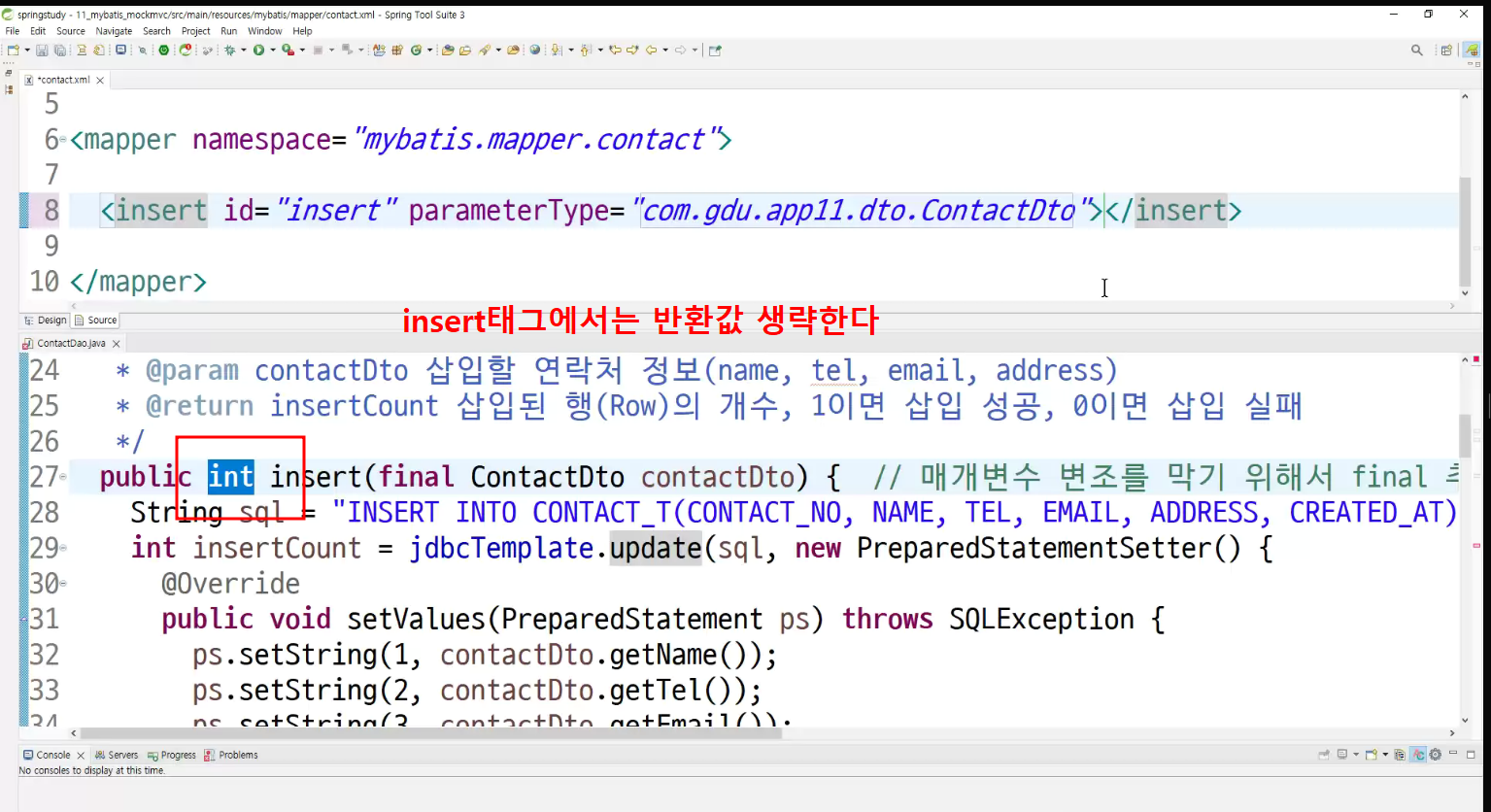Click the Run Last Tool icon
The width and height of the screenshot is (1491, 812).
288,51
